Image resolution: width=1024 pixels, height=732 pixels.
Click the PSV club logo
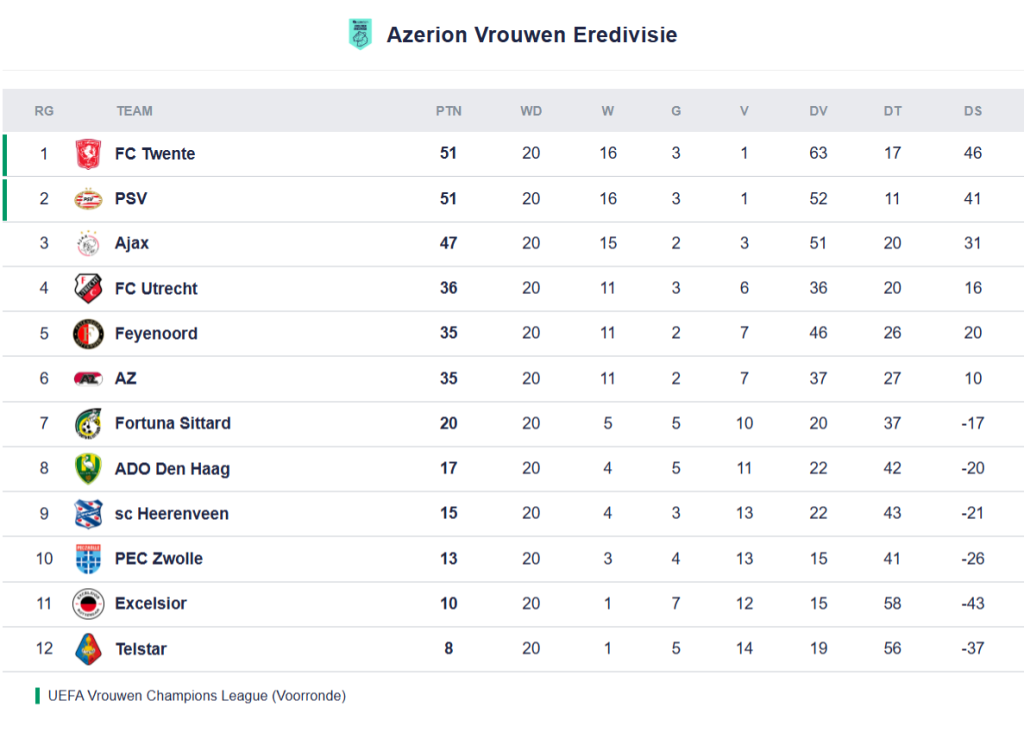coord(88,199)
